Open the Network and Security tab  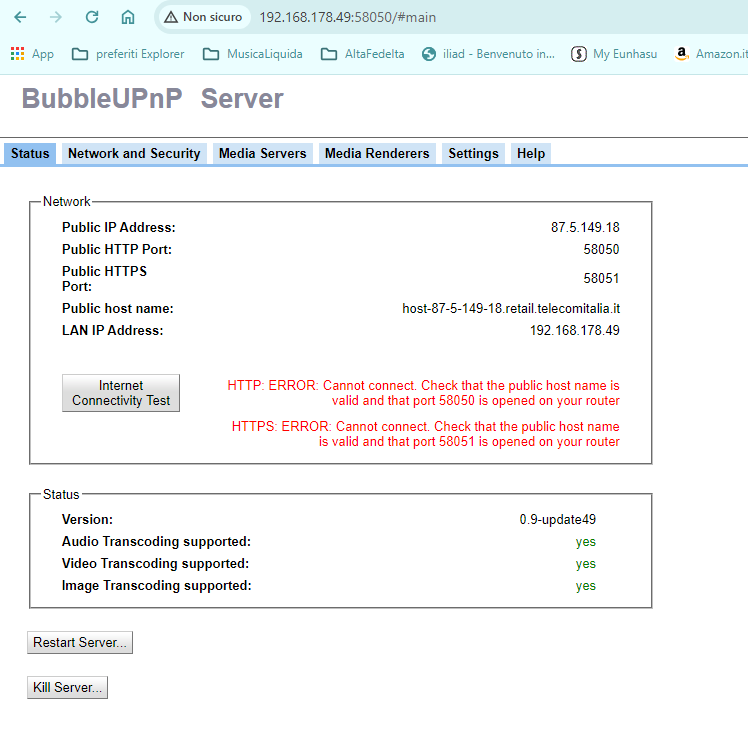point(134,154)
